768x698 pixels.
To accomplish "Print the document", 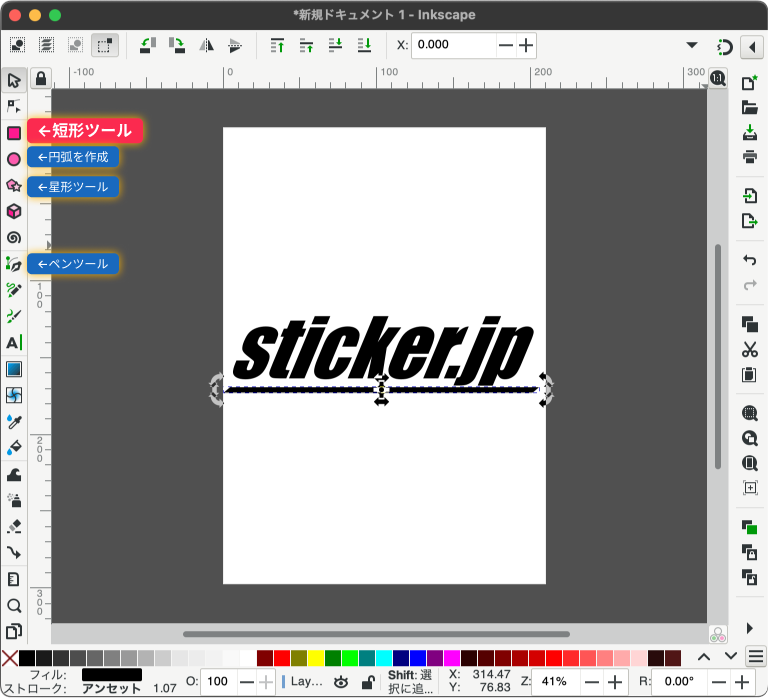I will point(749,157).
